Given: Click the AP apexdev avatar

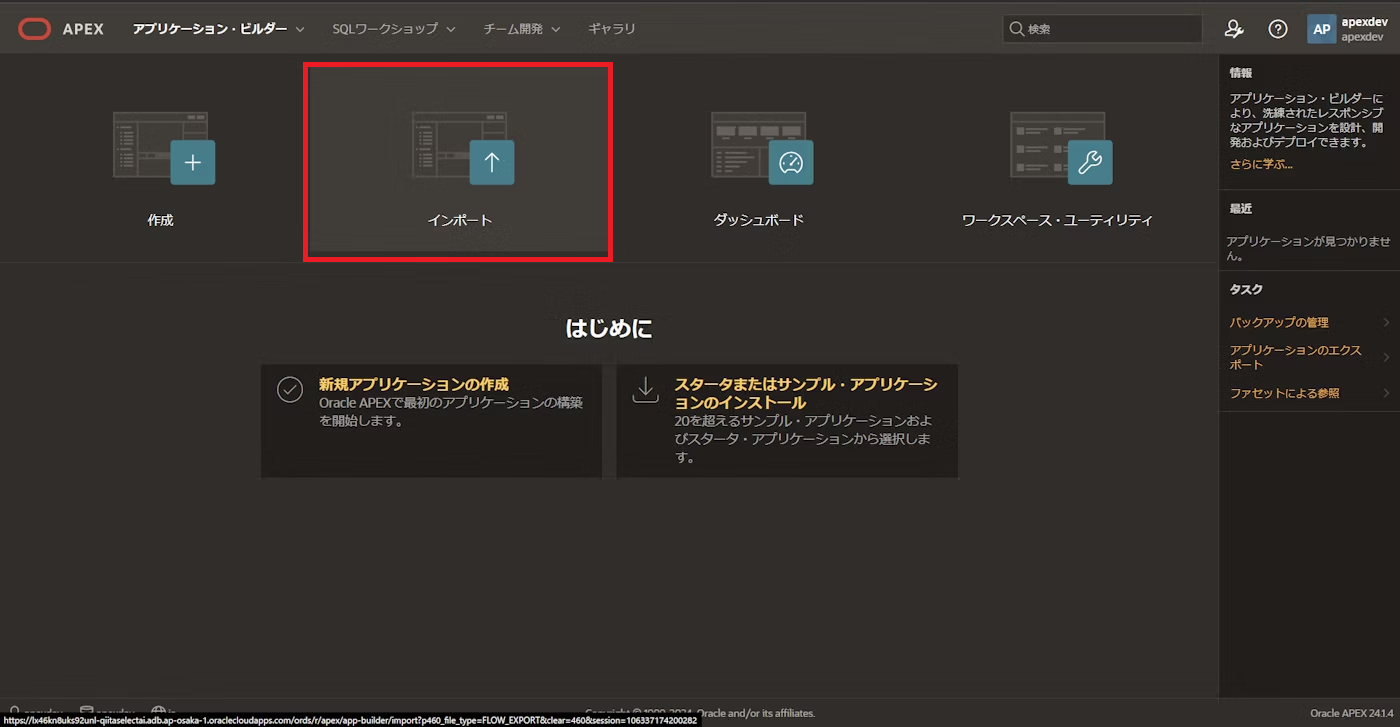Looking at the screenshot, I should tap(1322, 28).
